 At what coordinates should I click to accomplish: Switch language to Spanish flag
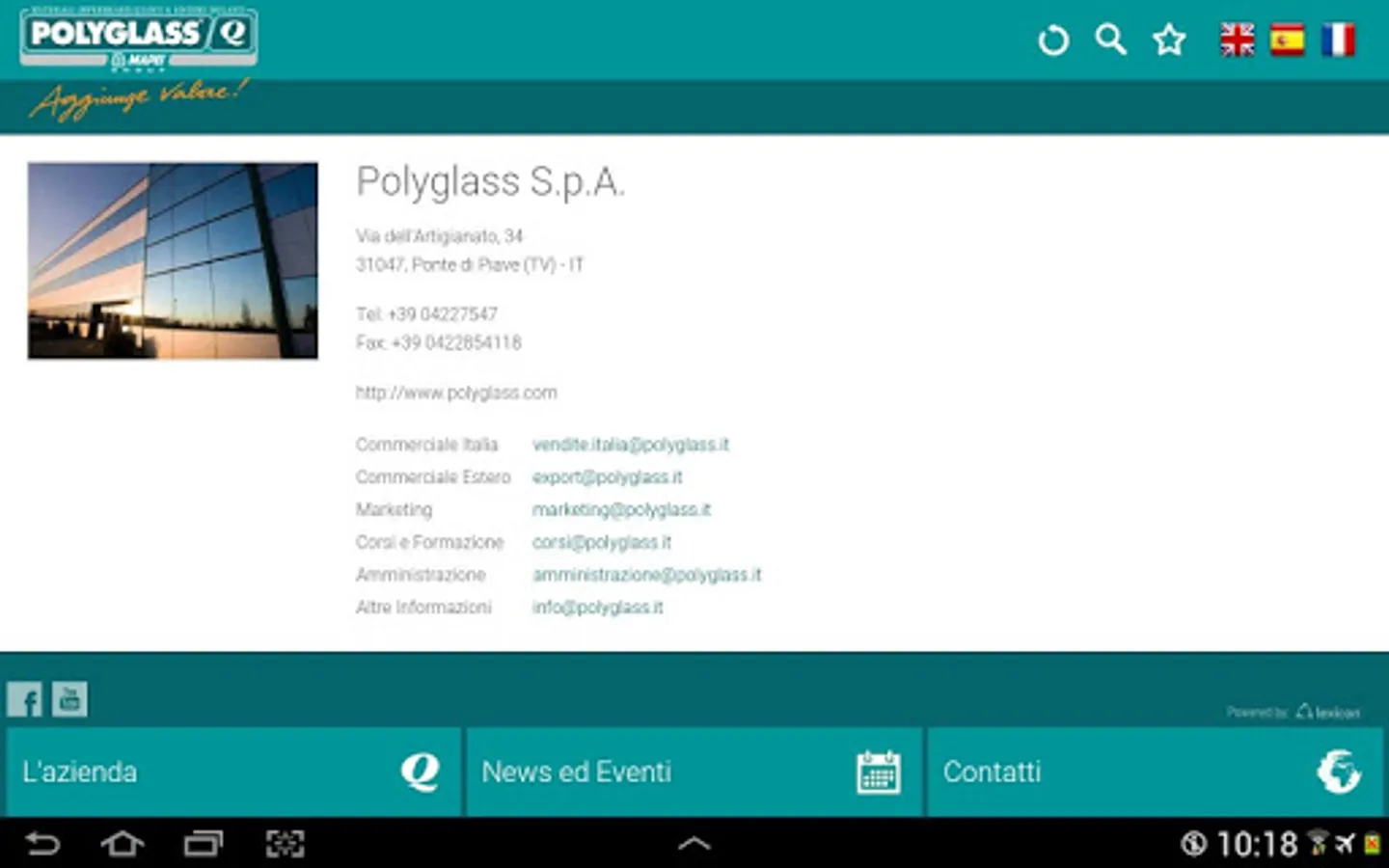pos(1288,40)
